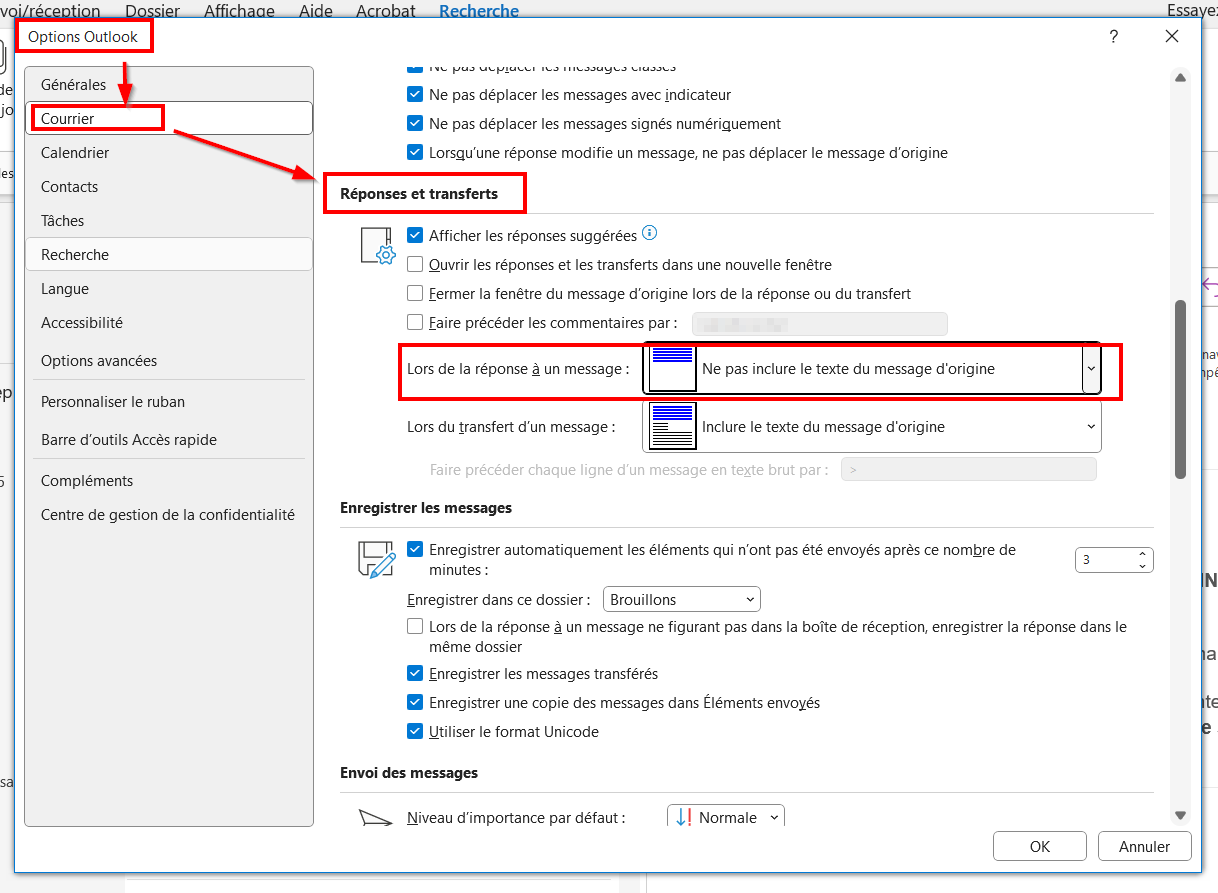Uncheck 'Ne pas déplacer les messages avec indicateur'

coord(415,95)
